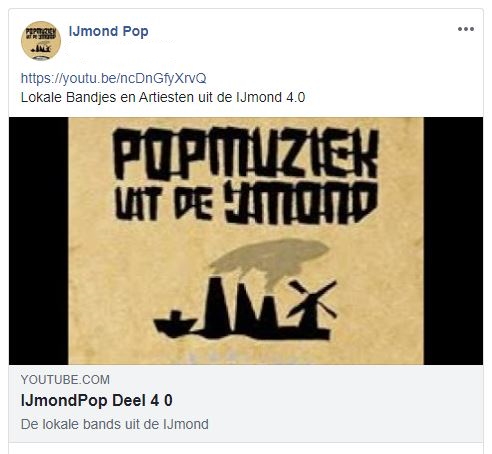
Task: Click the IJmond Pop round profile avatar
Action: pos(41,41)
